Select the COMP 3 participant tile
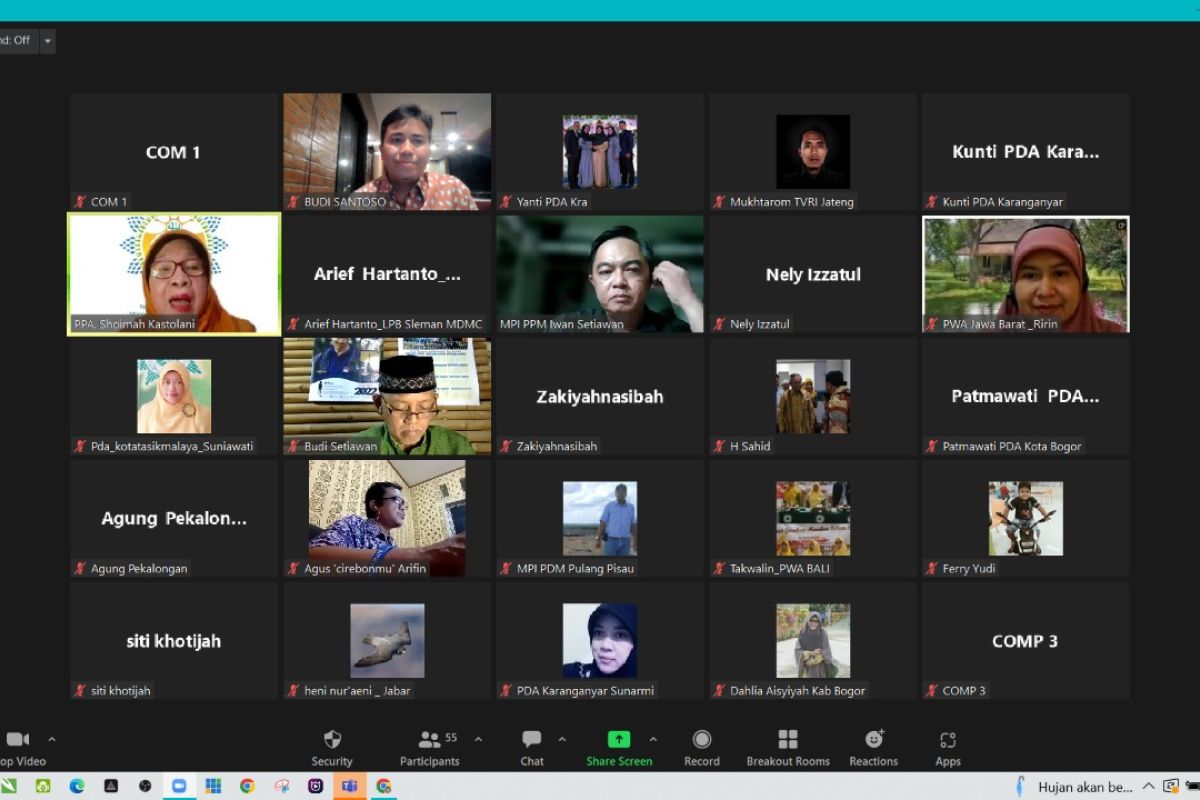This screenshot has height=800, width=1200. tap(1026, 640)
